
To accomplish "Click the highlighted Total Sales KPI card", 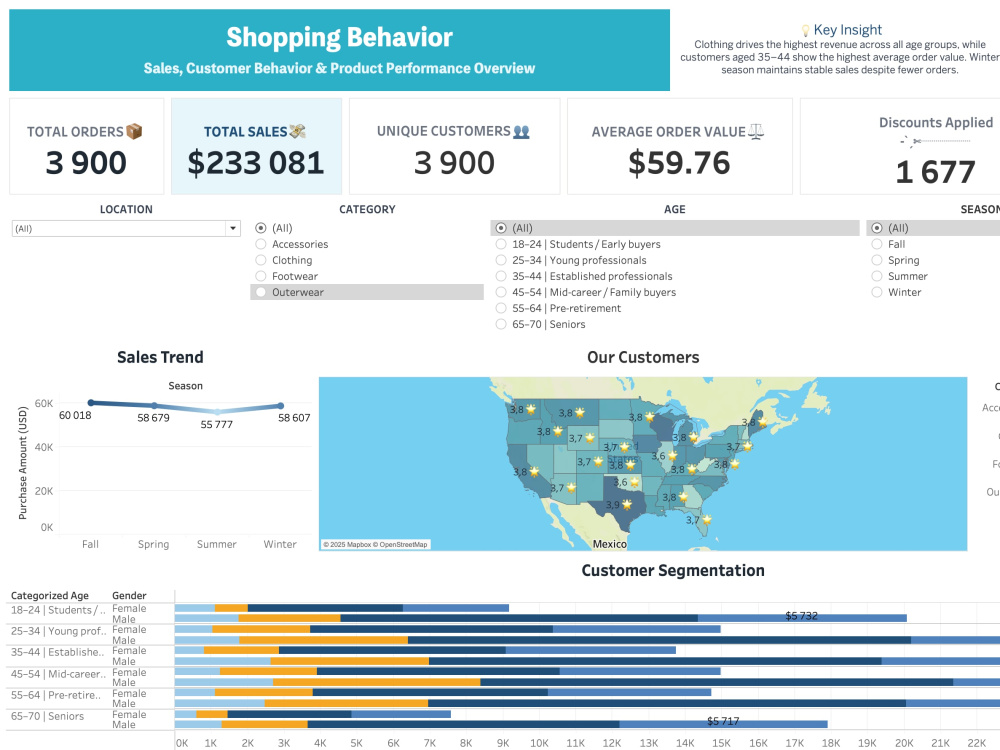I will pyautogui.click(x=256, y=146).
